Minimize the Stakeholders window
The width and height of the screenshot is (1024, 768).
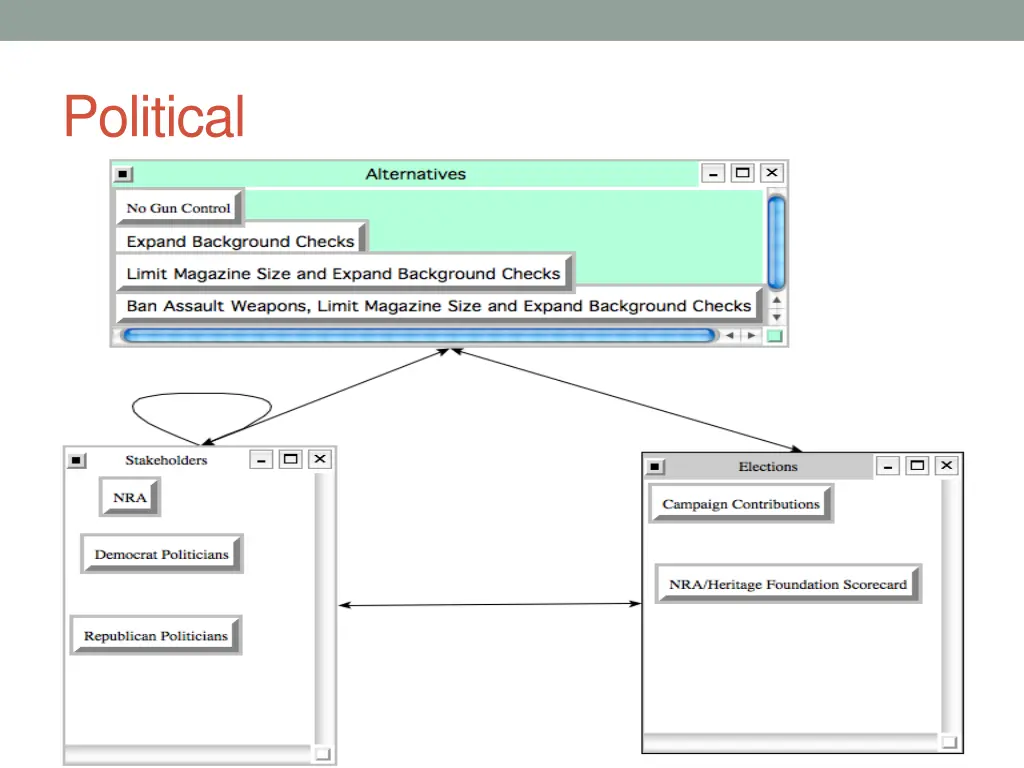262,460
